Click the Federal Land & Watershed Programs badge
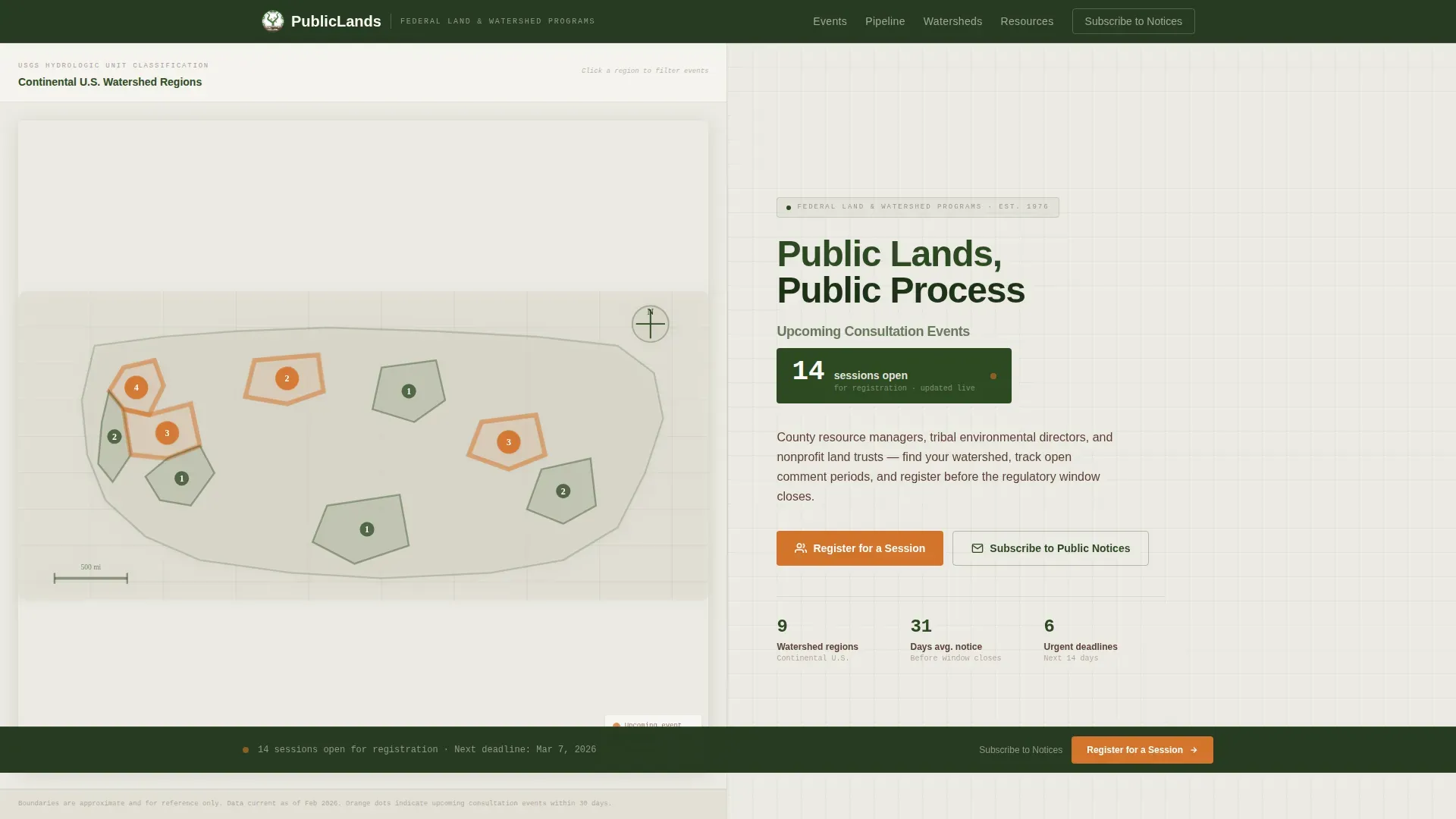Screen dimensions: 1456x819 point(918,207)
